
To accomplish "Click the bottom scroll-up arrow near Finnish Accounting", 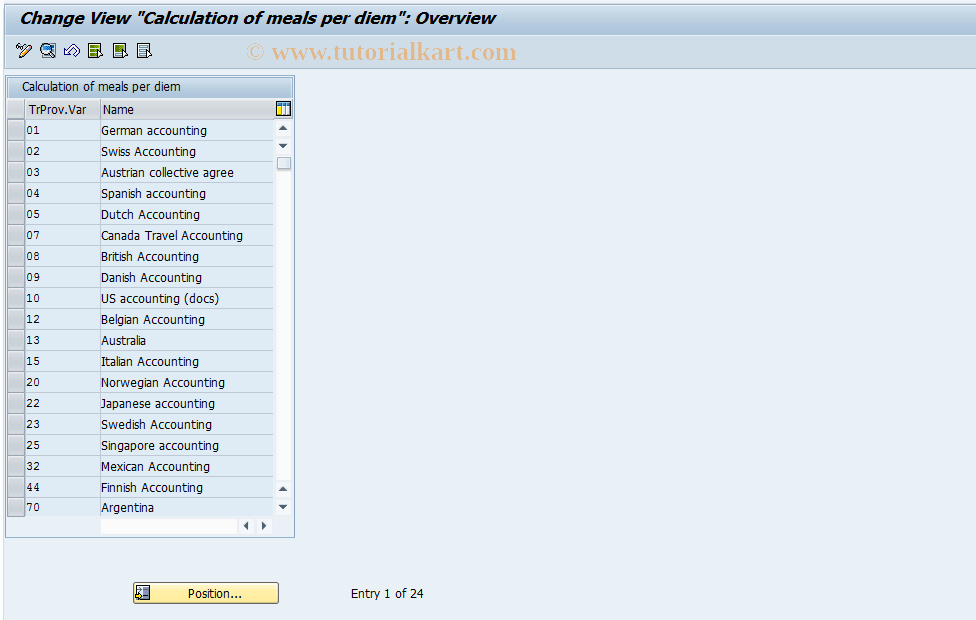I will pos(283,489).
